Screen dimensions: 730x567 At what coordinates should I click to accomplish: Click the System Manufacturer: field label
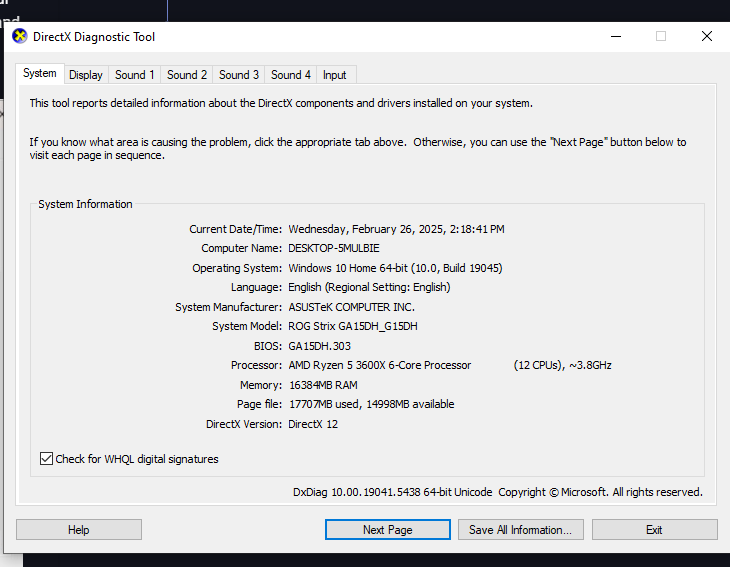[229, 307]
